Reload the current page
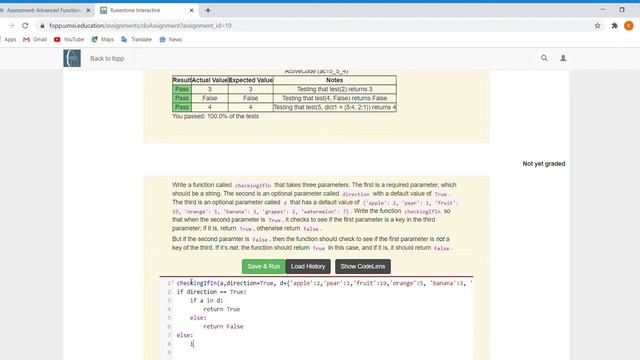Viewport: 640px width, 360px height. pos(25,25)
